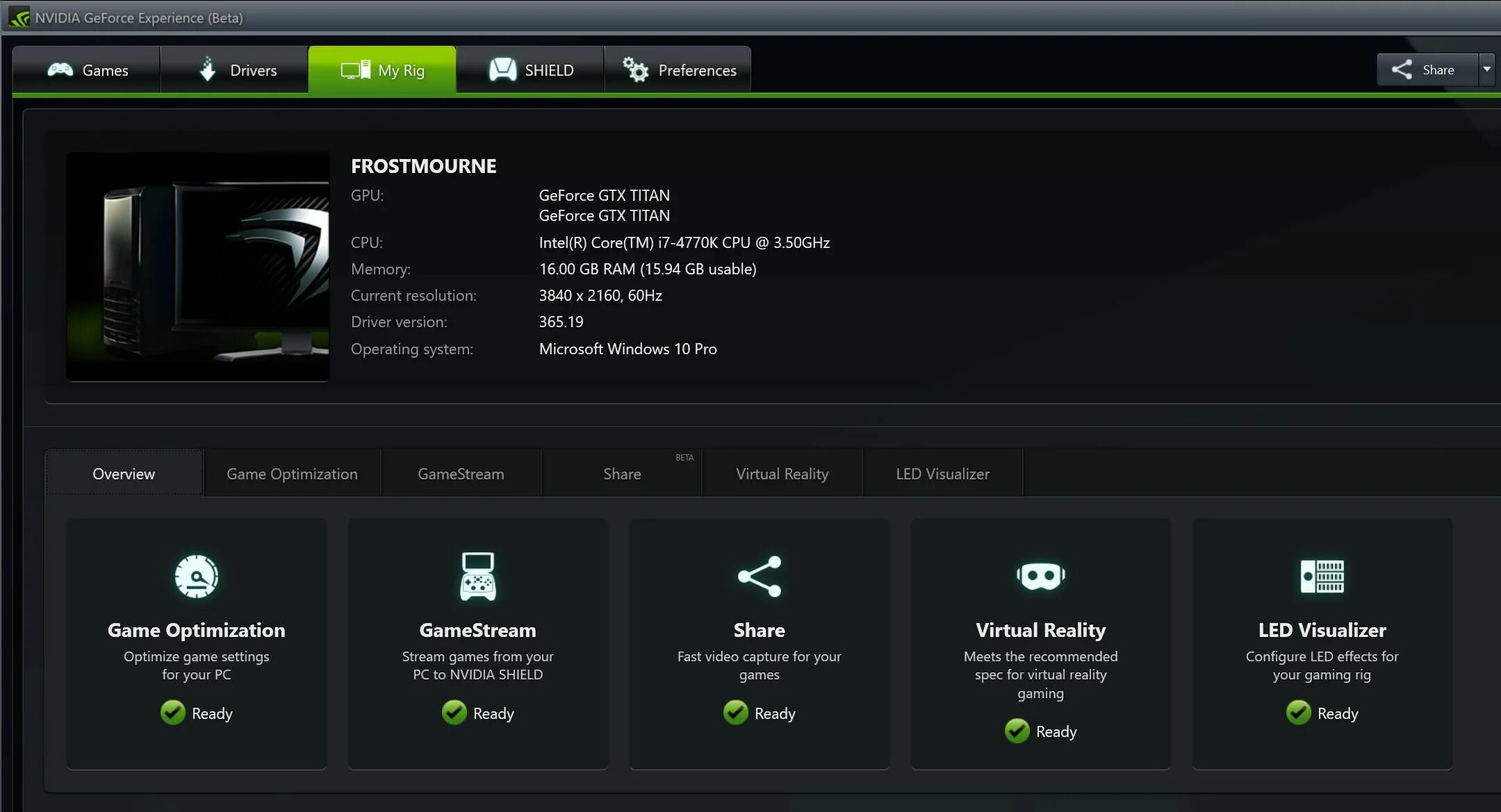1501x812 pixels.
Task: Click 'Configure LED effects' description
Action: pos(1322,665)
